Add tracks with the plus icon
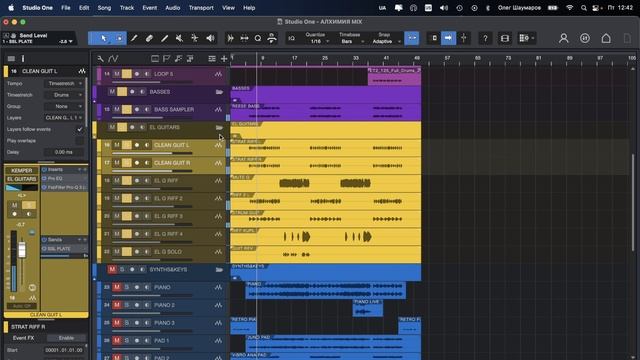The image size is (640, 360). [x=224, y=59]
